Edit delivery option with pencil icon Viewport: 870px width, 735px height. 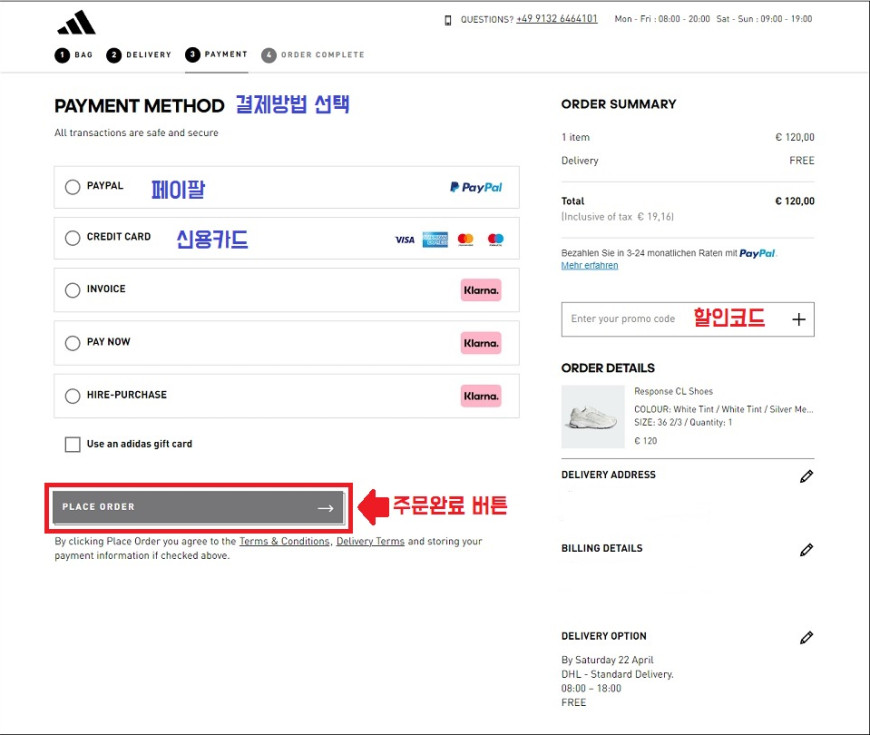pyautogui.click(x=807, y=637)
